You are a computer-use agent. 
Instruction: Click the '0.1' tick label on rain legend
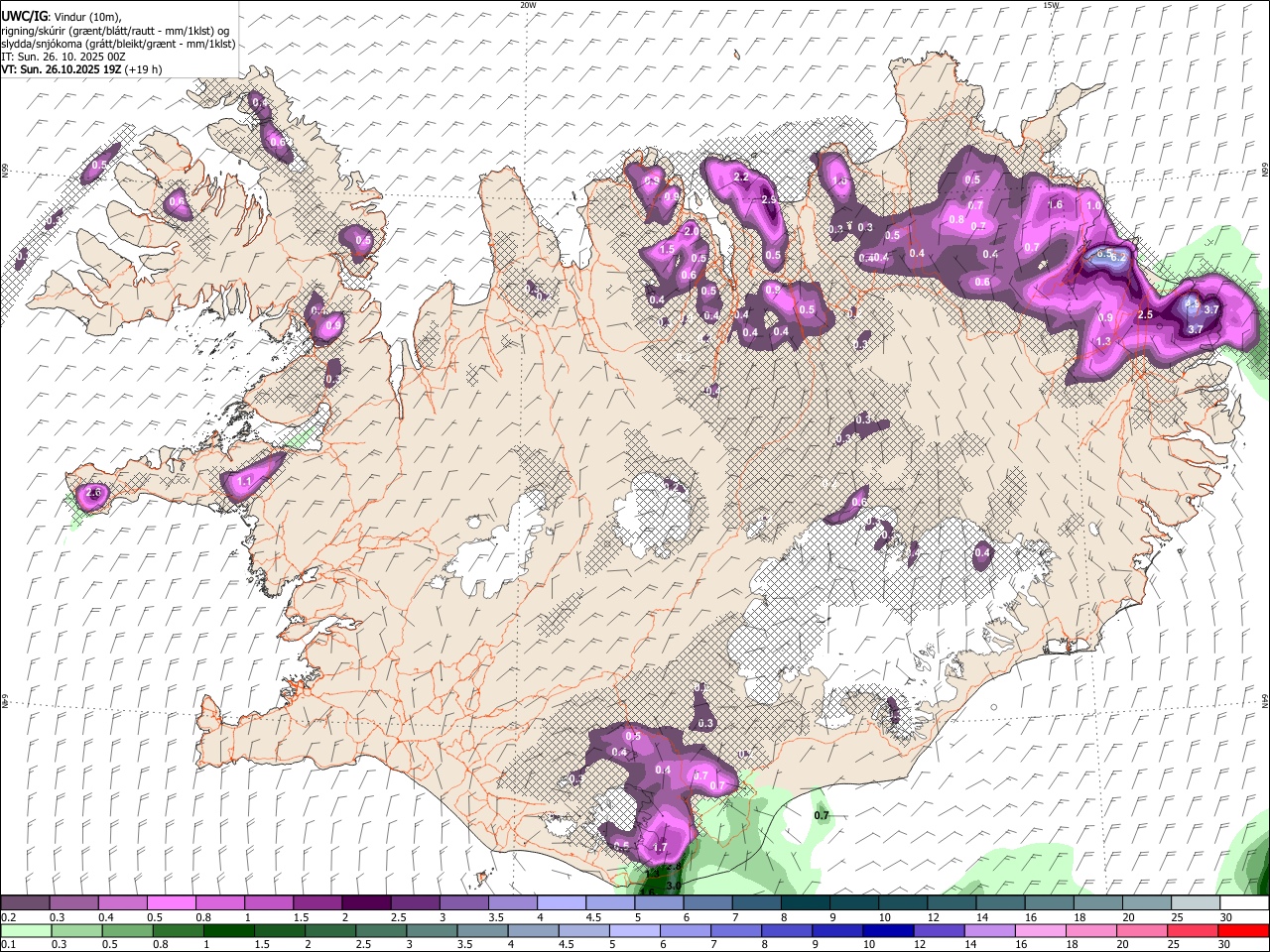[x=8, y=945]
